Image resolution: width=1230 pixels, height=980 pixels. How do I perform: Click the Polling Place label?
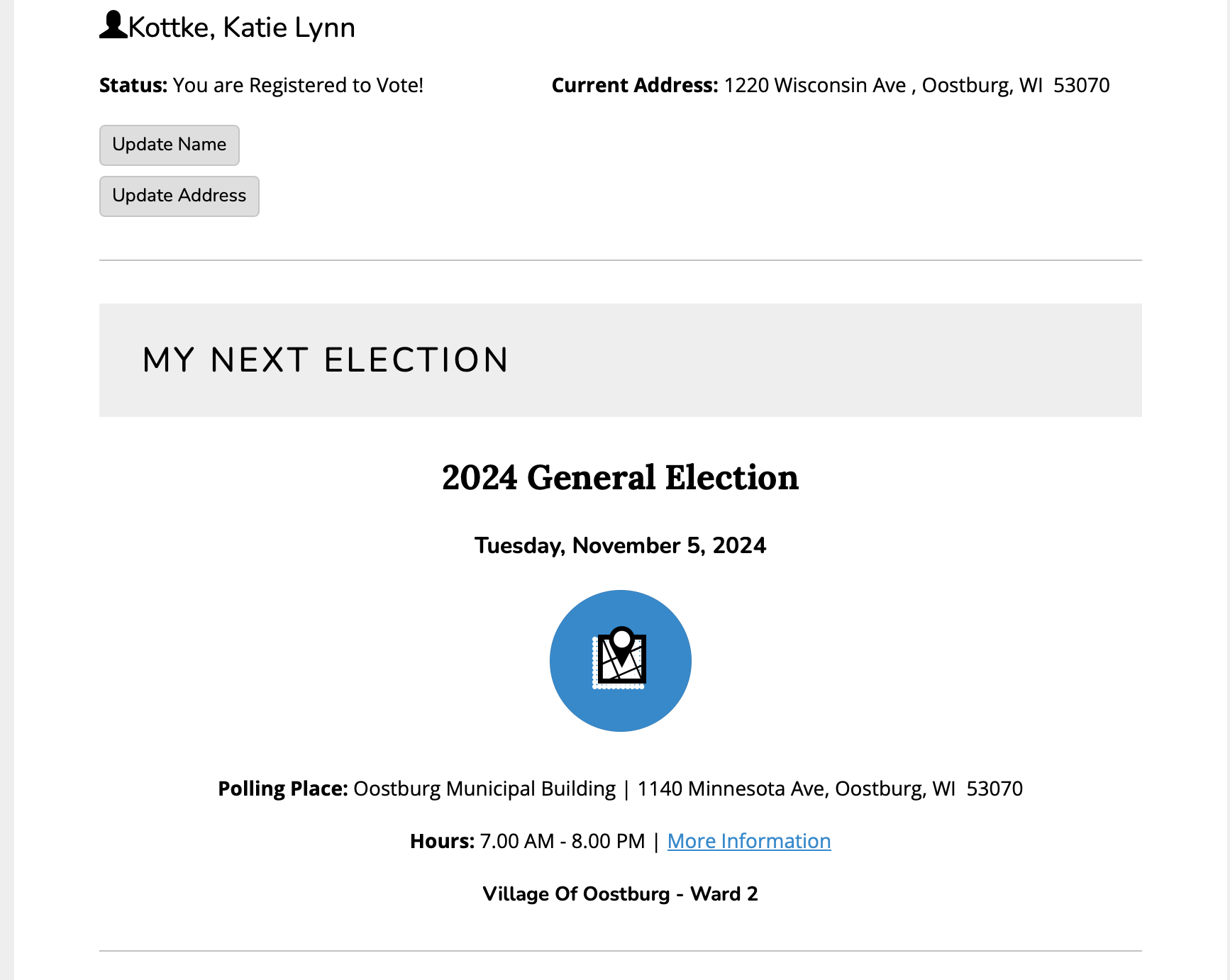282,789
